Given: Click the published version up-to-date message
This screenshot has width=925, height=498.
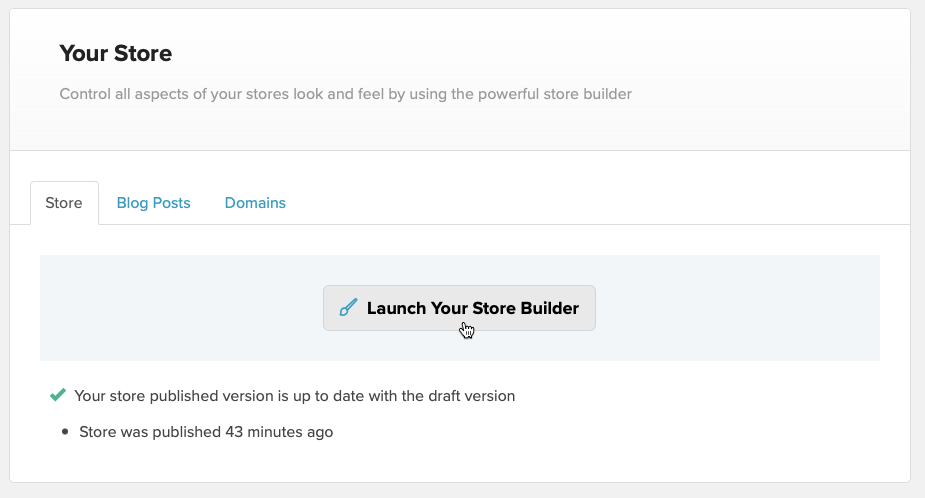Looking at the screenshot, I should 294,395.
